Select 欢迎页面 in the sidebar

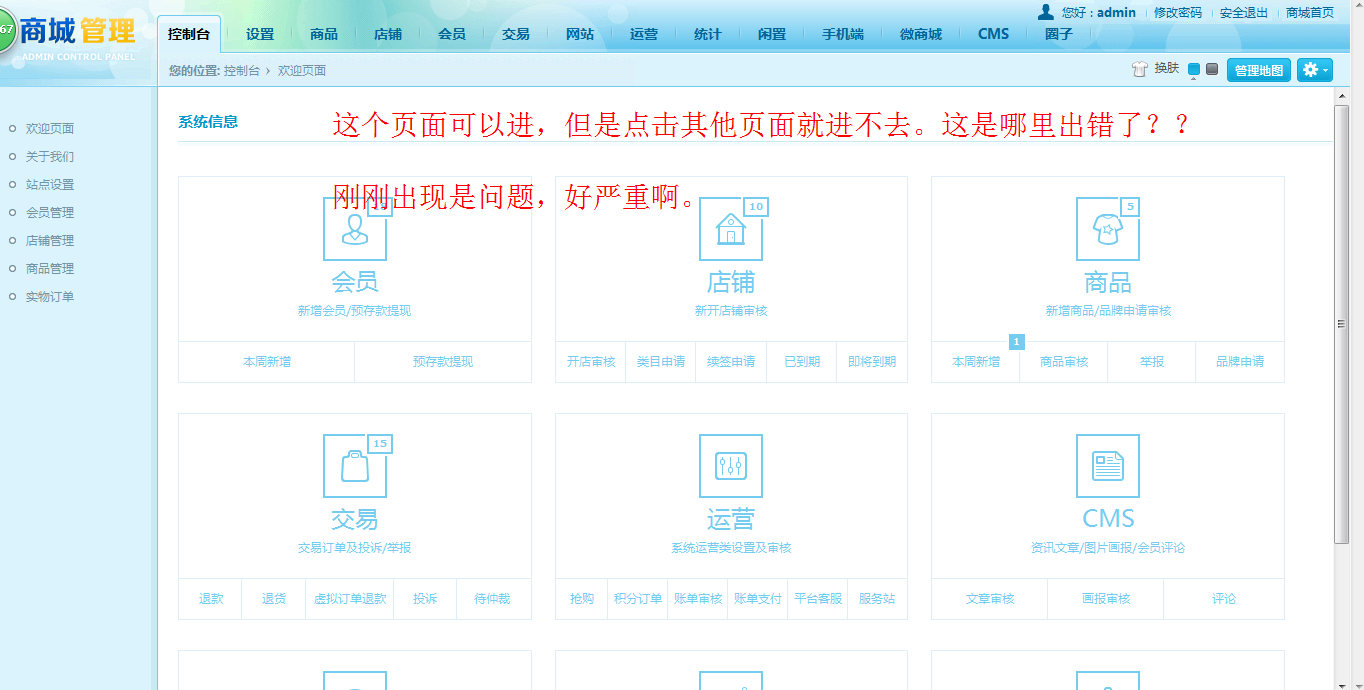[50, 129]
